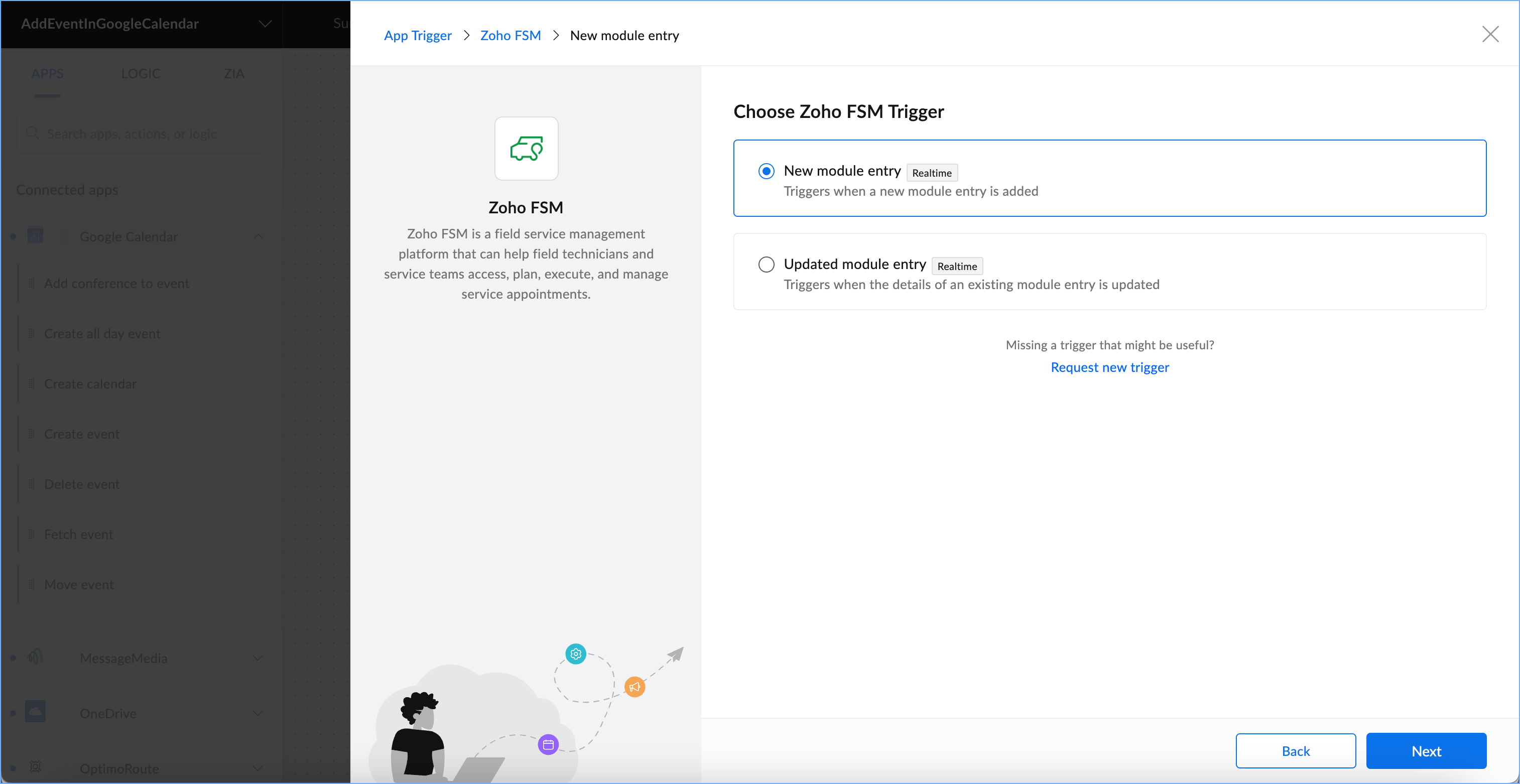Click the MessageMedia app icon

[36, 657]
